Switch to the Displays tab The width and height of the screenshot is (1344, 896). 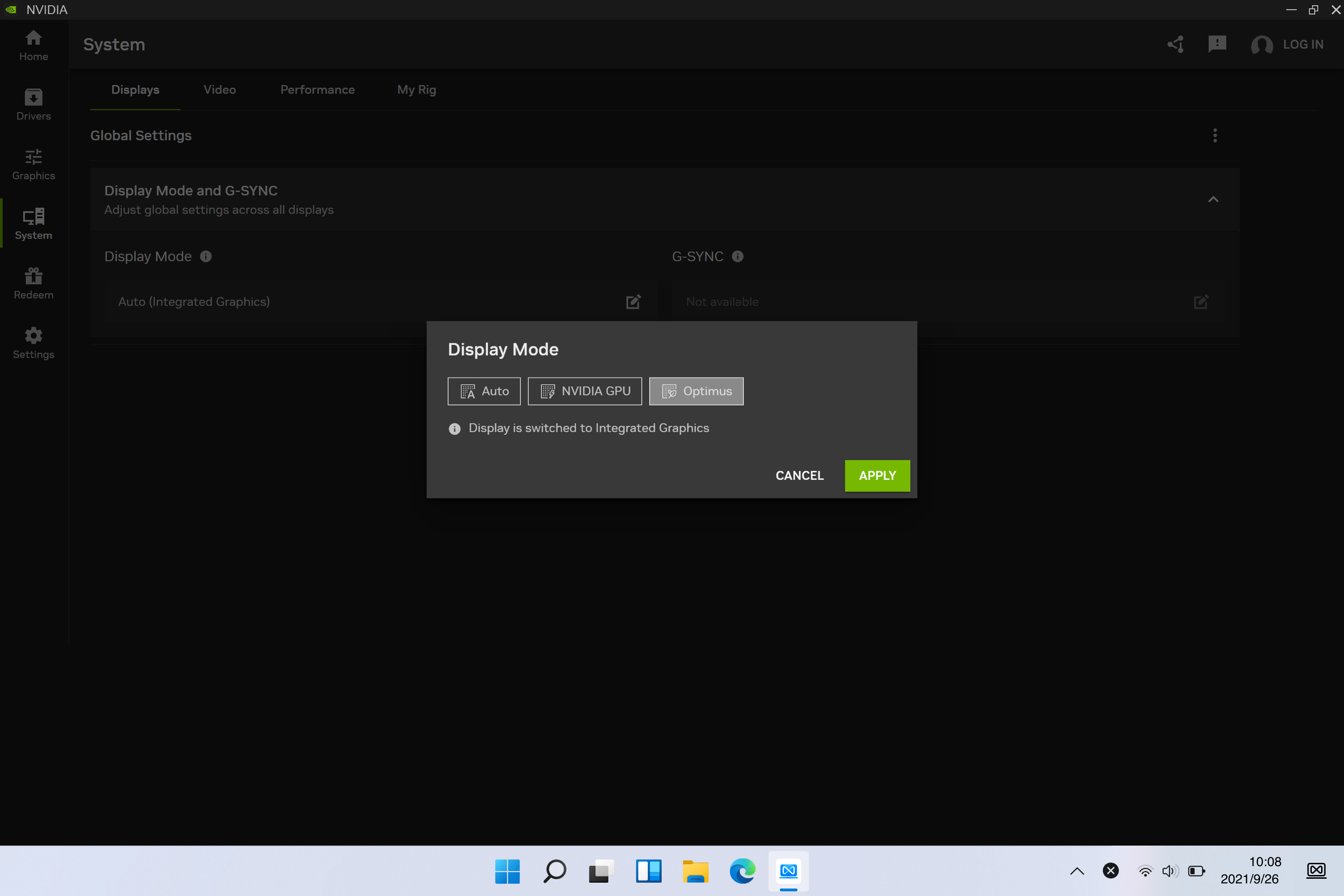[x=135, y=90]
